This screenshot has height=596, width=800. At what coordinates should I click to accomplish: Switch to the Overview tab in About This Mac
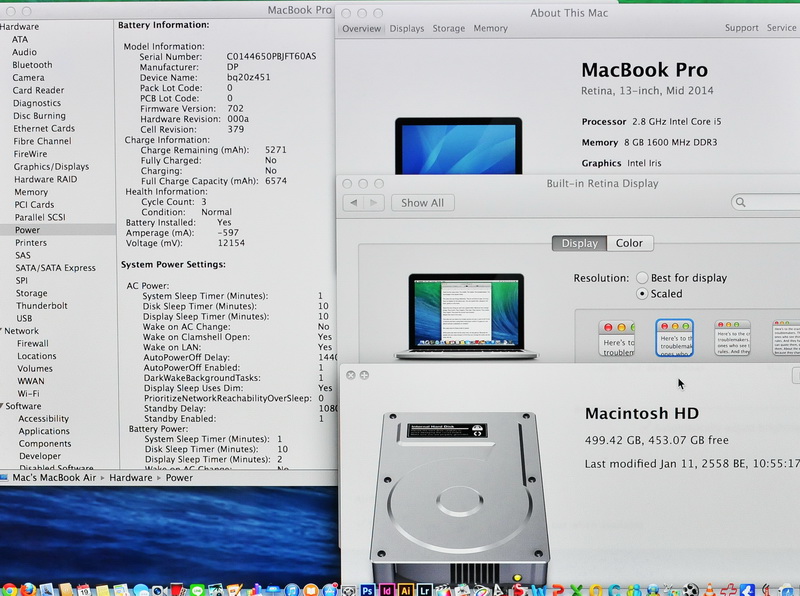361,29
